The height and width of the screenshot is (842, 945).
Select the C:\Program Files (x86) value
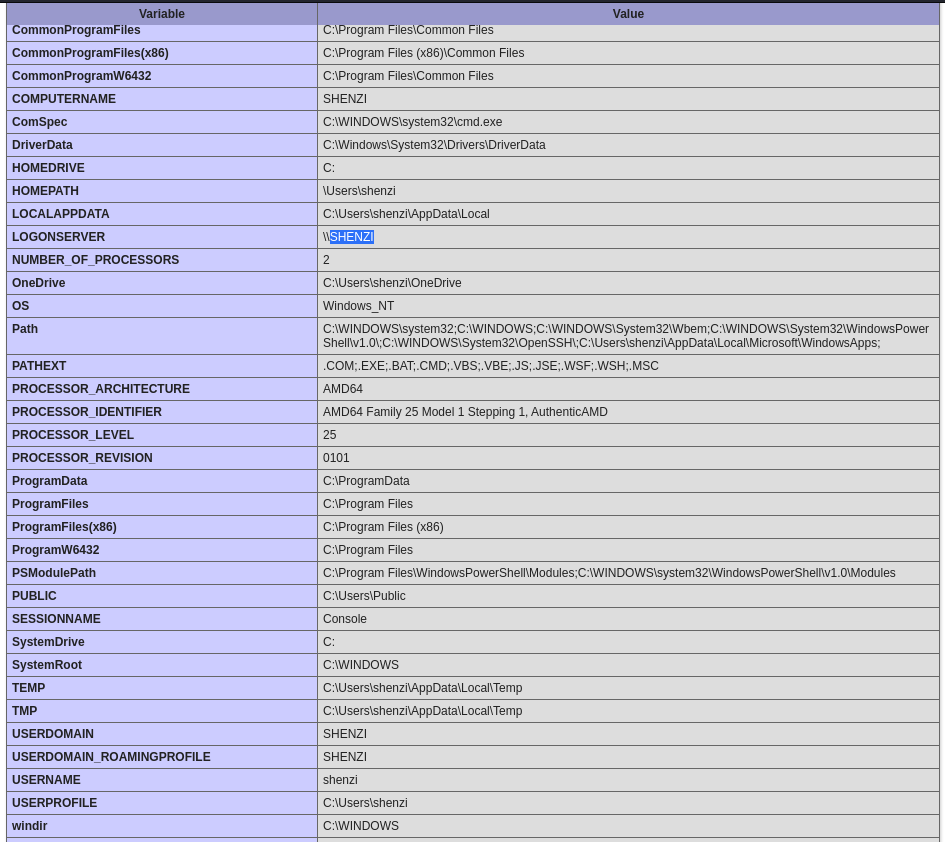pyautogui.click(x=383, y=527)
